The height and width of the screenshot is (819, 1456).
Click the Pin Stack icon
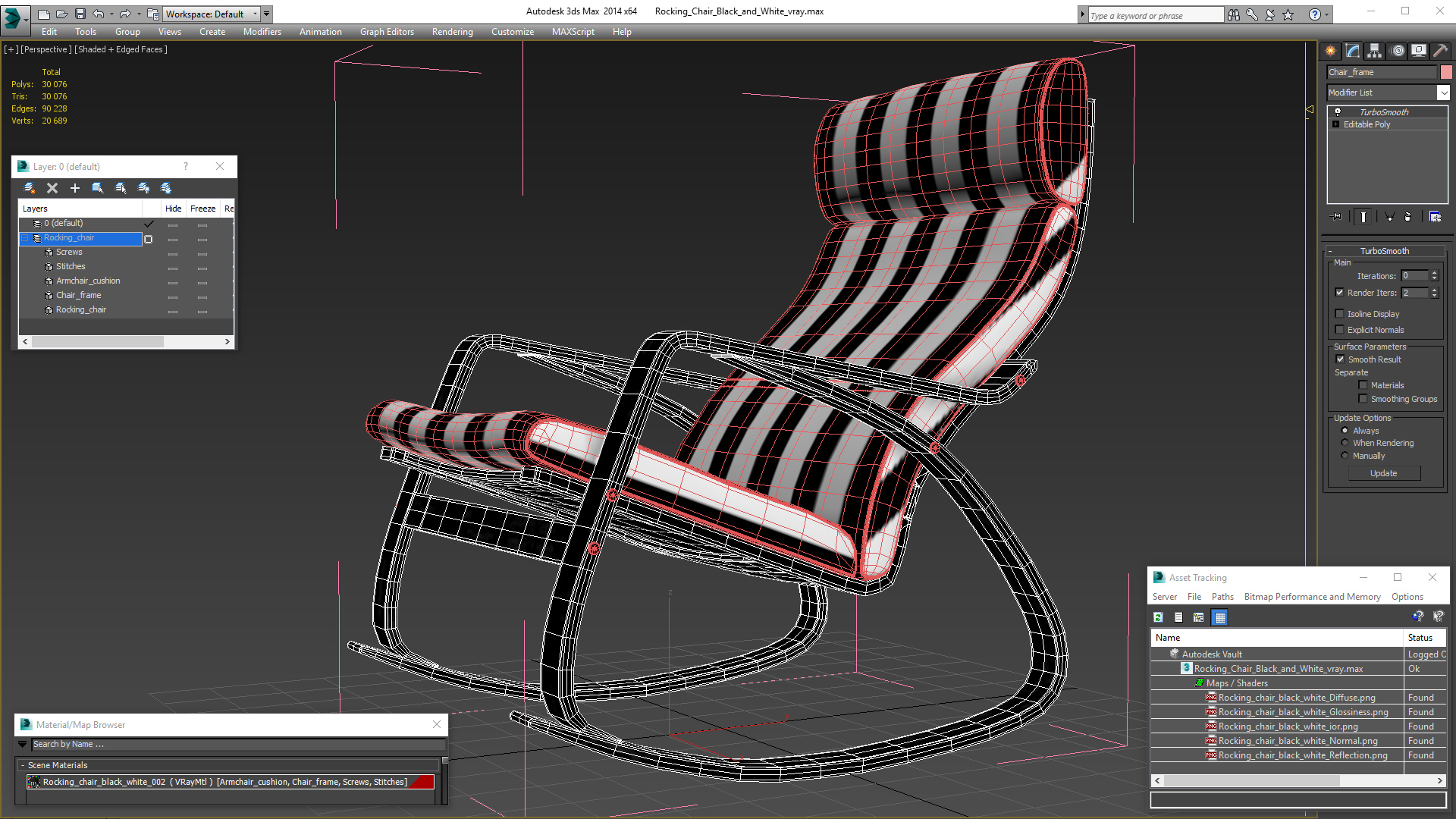coord(1337,217)
